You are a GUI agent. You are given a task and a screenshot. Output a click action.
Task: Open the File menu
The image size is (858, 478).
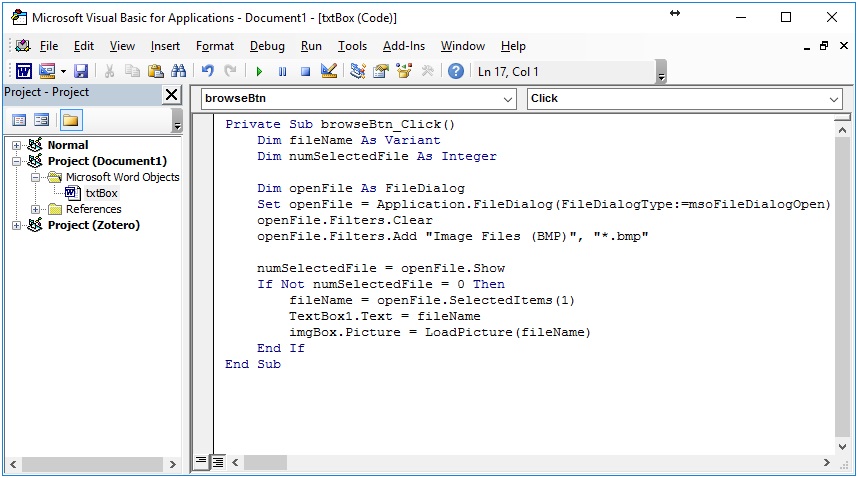click(x=49, y=46)
